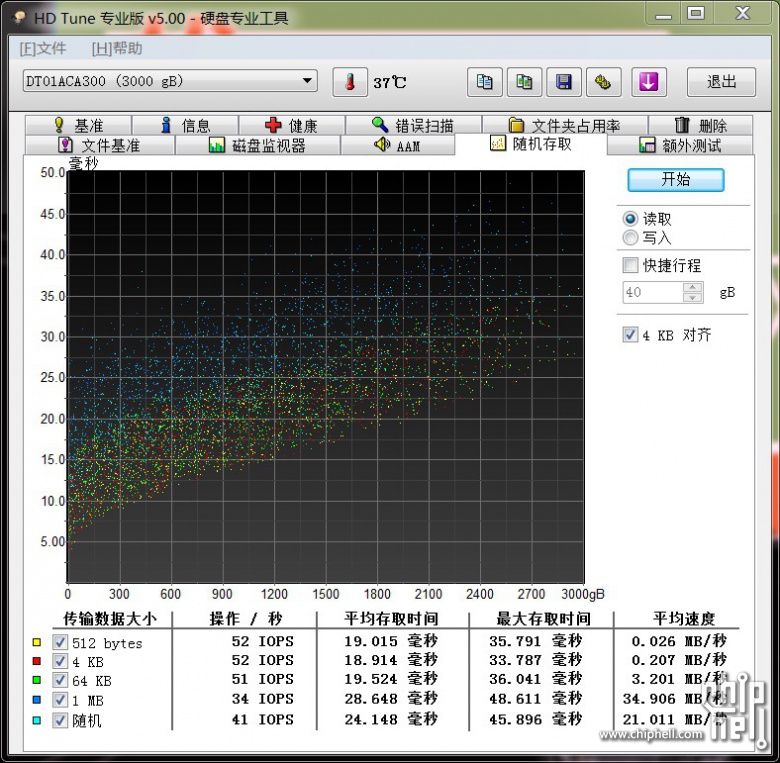
Task: Click the 48.611 毫秒 max access value
Action: 536,699
